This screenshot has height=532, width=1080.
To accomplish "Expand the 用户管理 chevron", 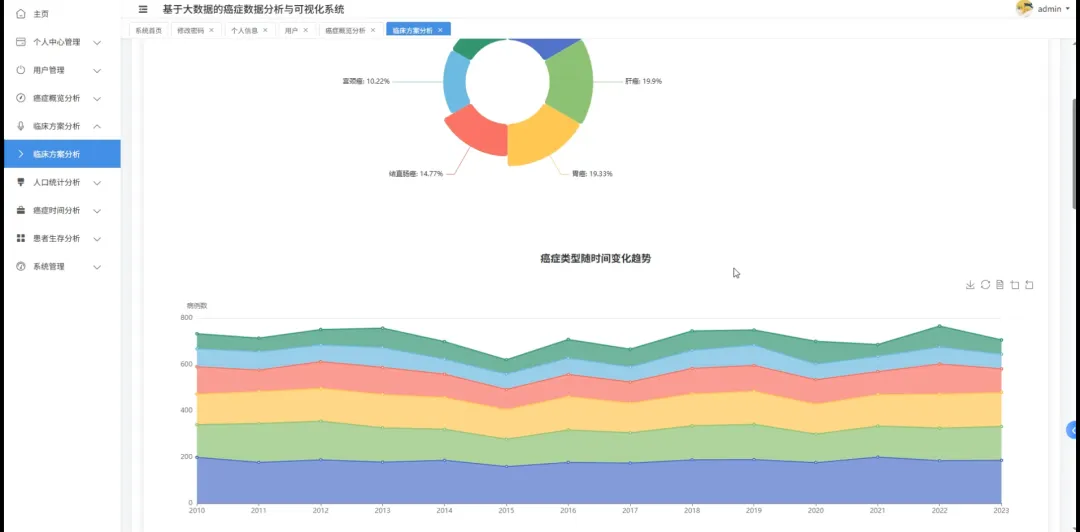I will pos(97,70).
